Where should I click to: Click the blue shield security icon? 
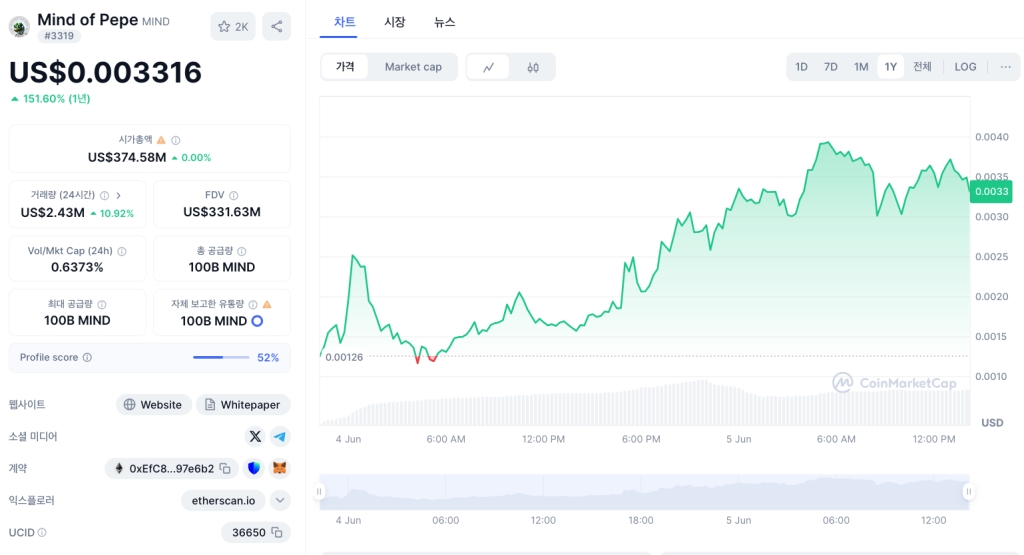point(254,468)
